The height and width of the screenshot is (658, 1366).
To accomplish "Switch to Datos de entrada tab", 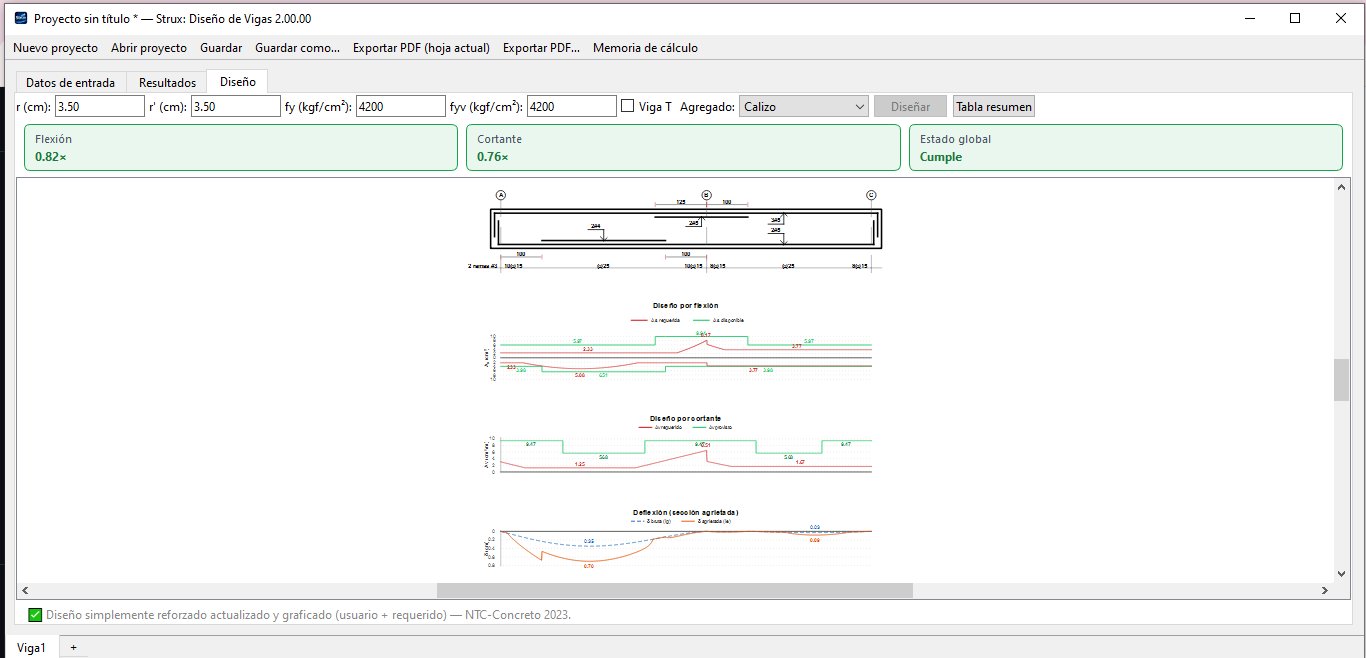I will click(70, 82).
